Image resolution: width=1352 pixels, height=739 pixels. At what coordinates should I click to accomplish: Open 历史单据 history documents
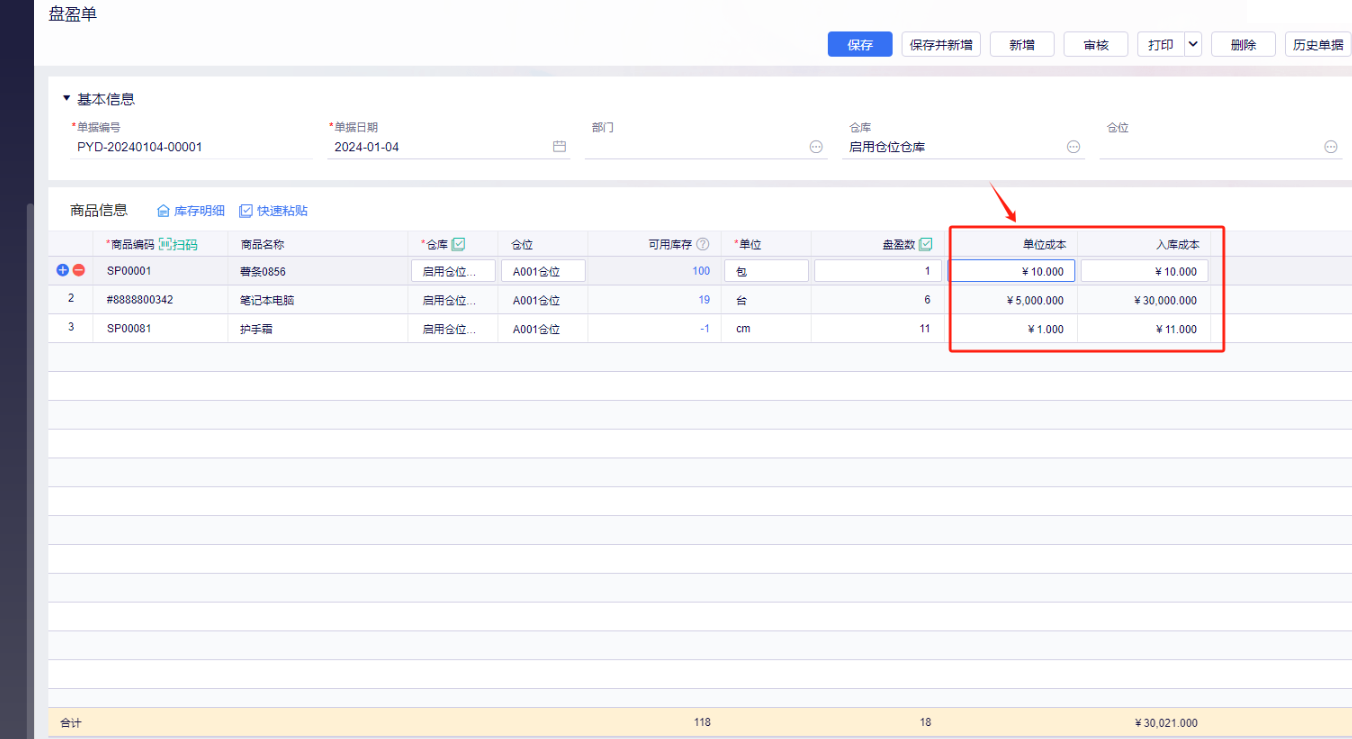coord(1318,45)
